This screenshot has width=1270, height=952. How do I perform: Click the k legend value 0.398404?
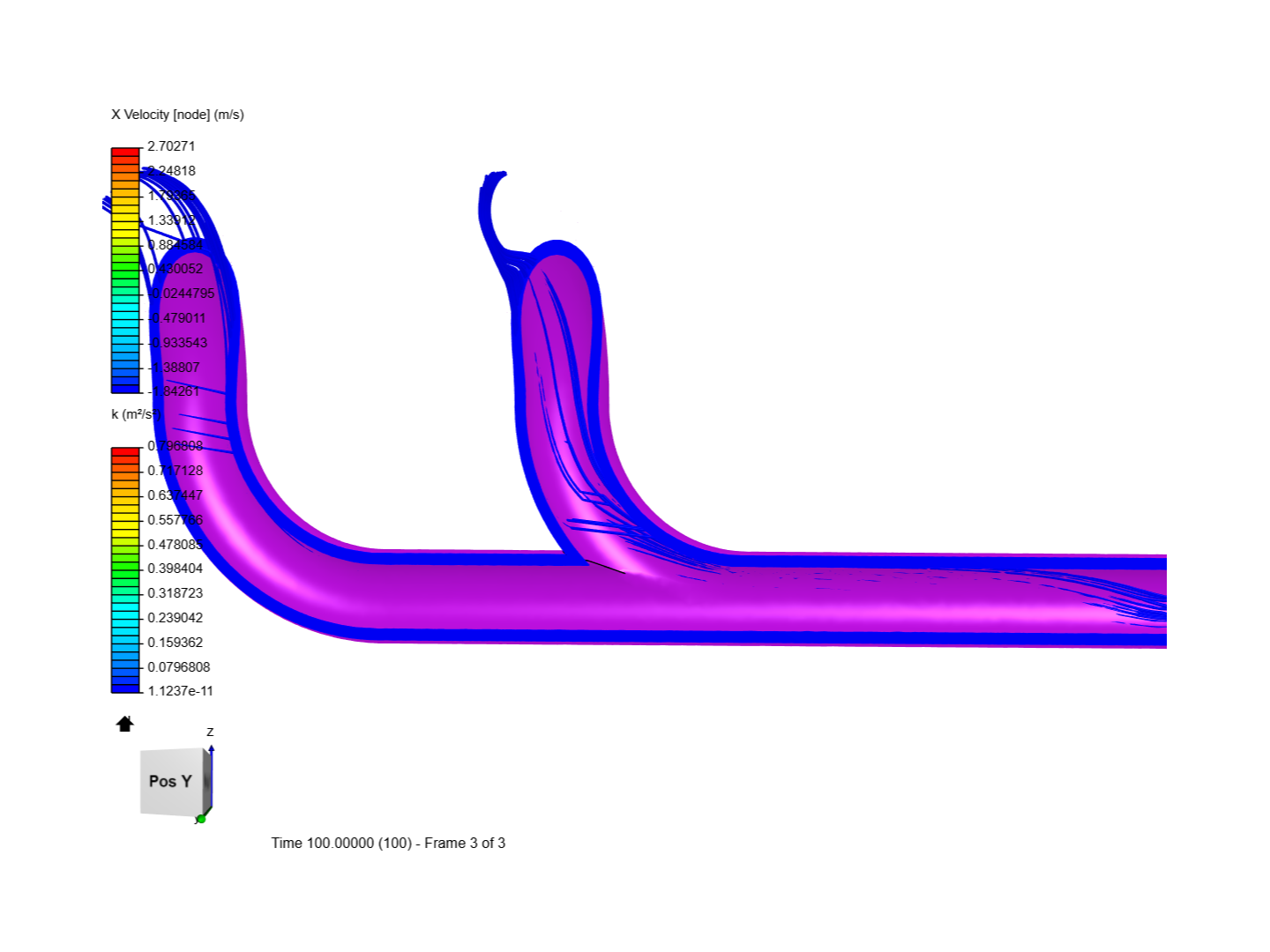[x=175, y=569]
